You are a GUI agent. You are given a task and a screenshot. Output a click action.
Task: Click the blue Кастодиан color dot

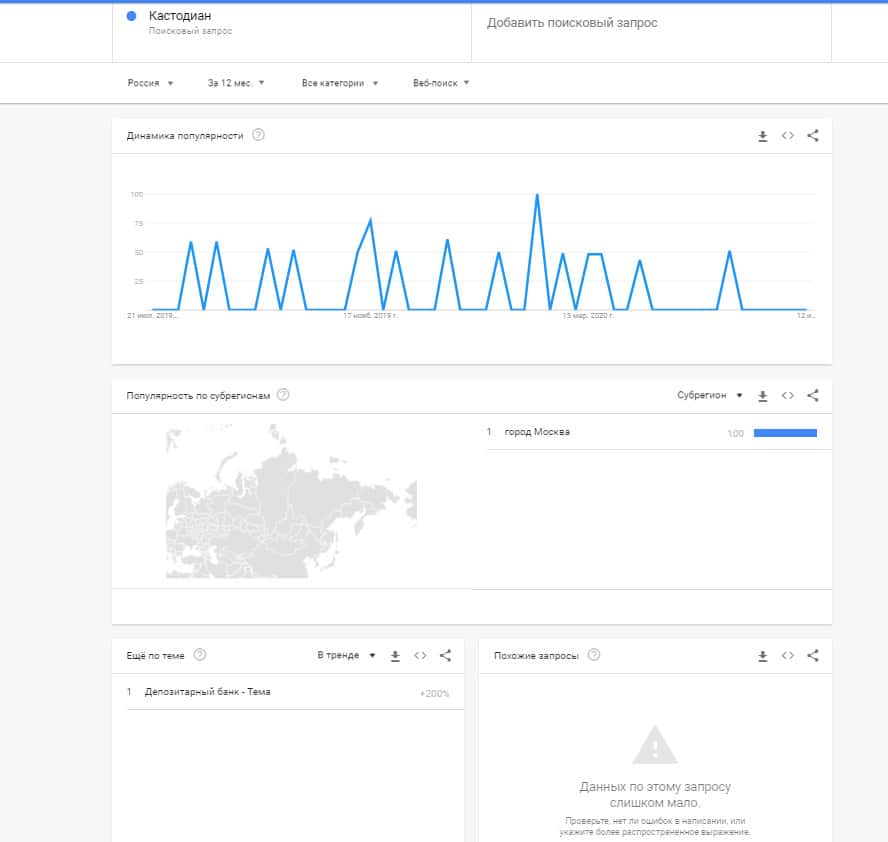[133, 17]
